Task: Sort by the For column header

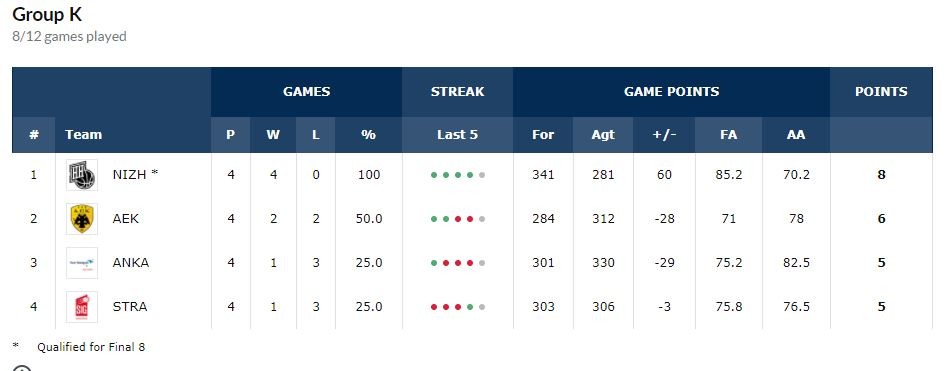Action: click(x=543, y=135)
